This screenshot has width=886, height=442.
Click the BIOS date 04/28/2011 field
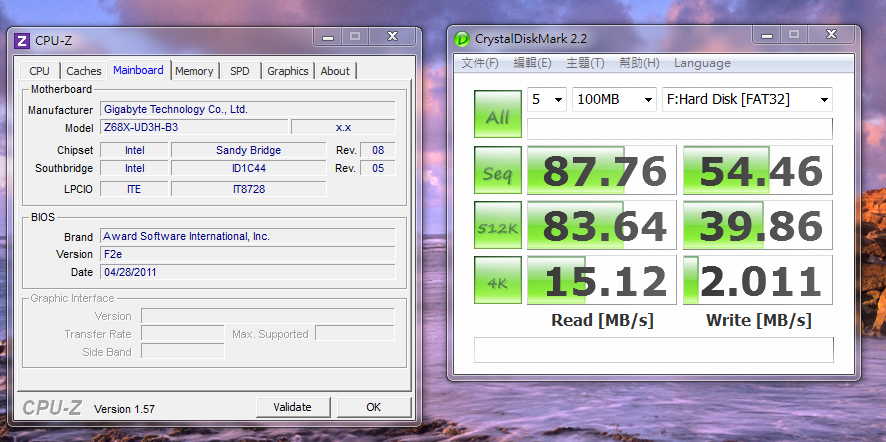(x=247, y=272)
